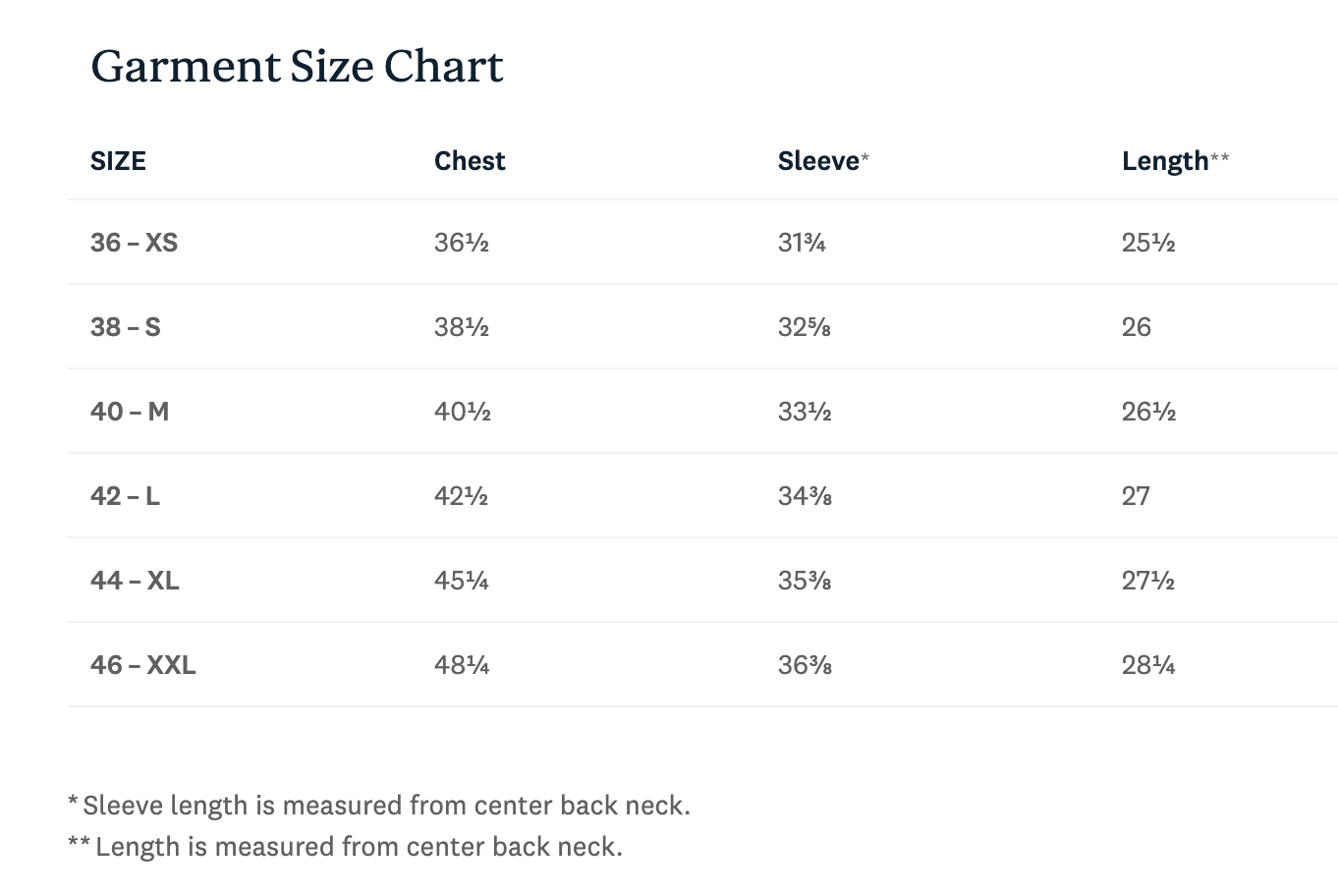1338x896 pixels.
Task: Click the 36½ chest value for XS
Action: coord(462,243)
